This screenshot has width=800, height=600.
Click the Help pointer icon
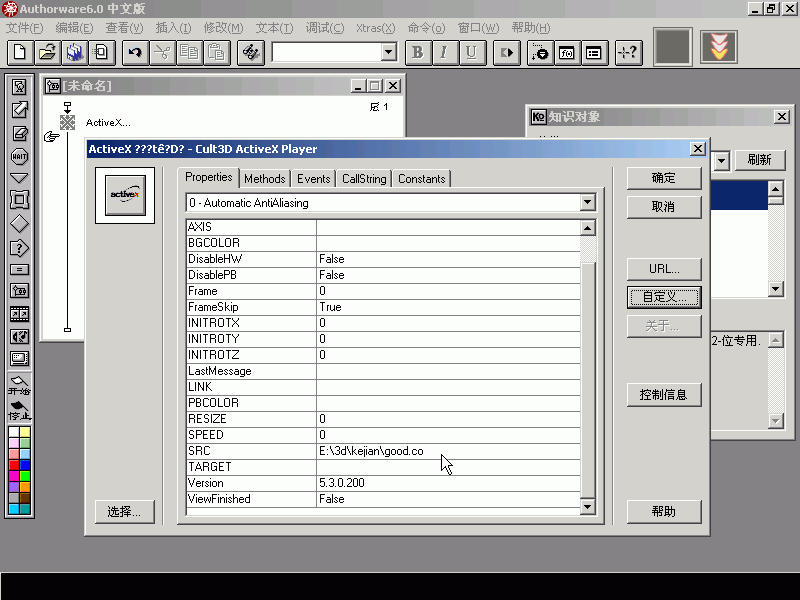pos(628,53)
